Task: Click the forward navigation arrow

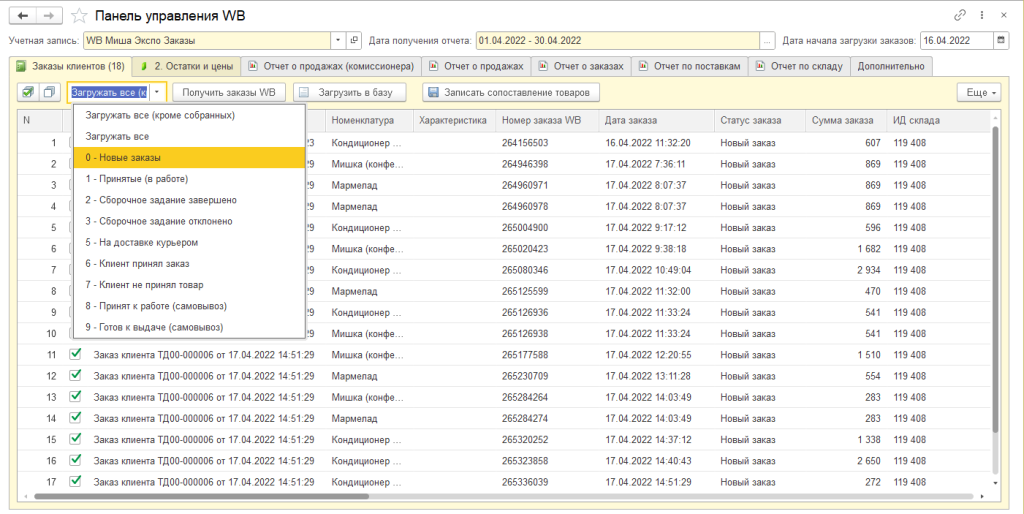Action: (47, 16)
